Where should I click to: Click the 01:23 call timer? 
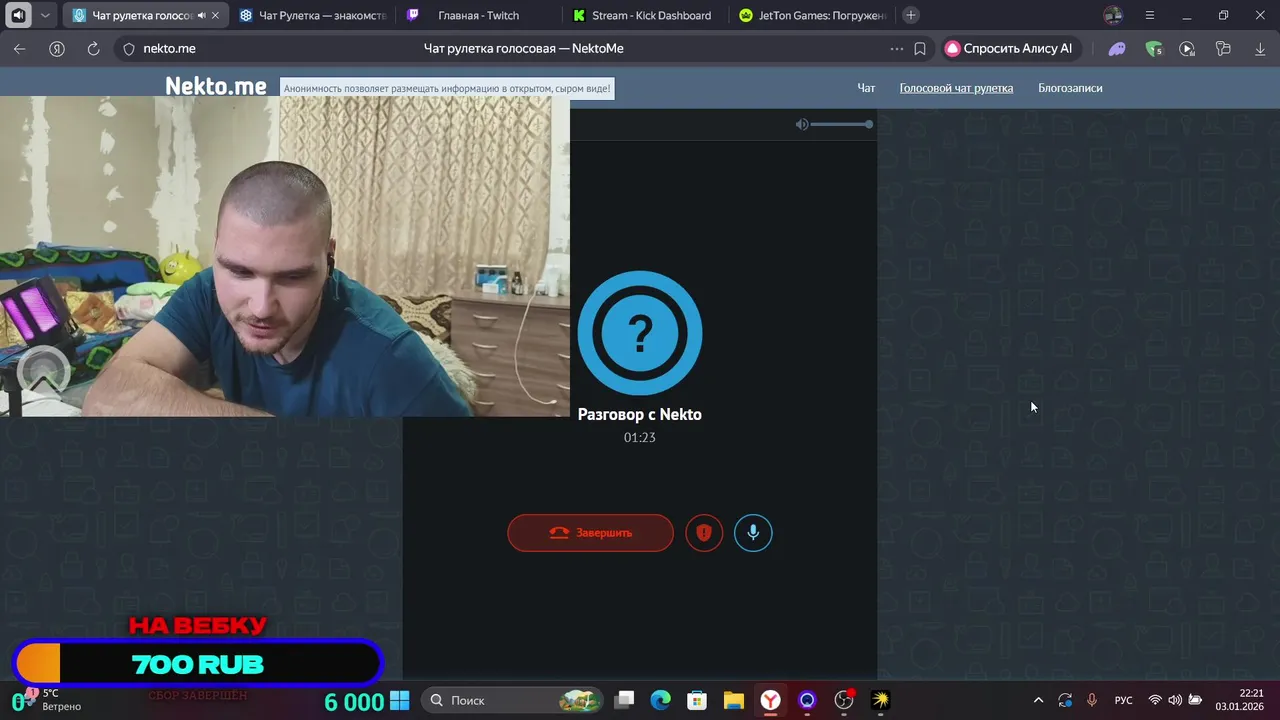pos(640,438)
